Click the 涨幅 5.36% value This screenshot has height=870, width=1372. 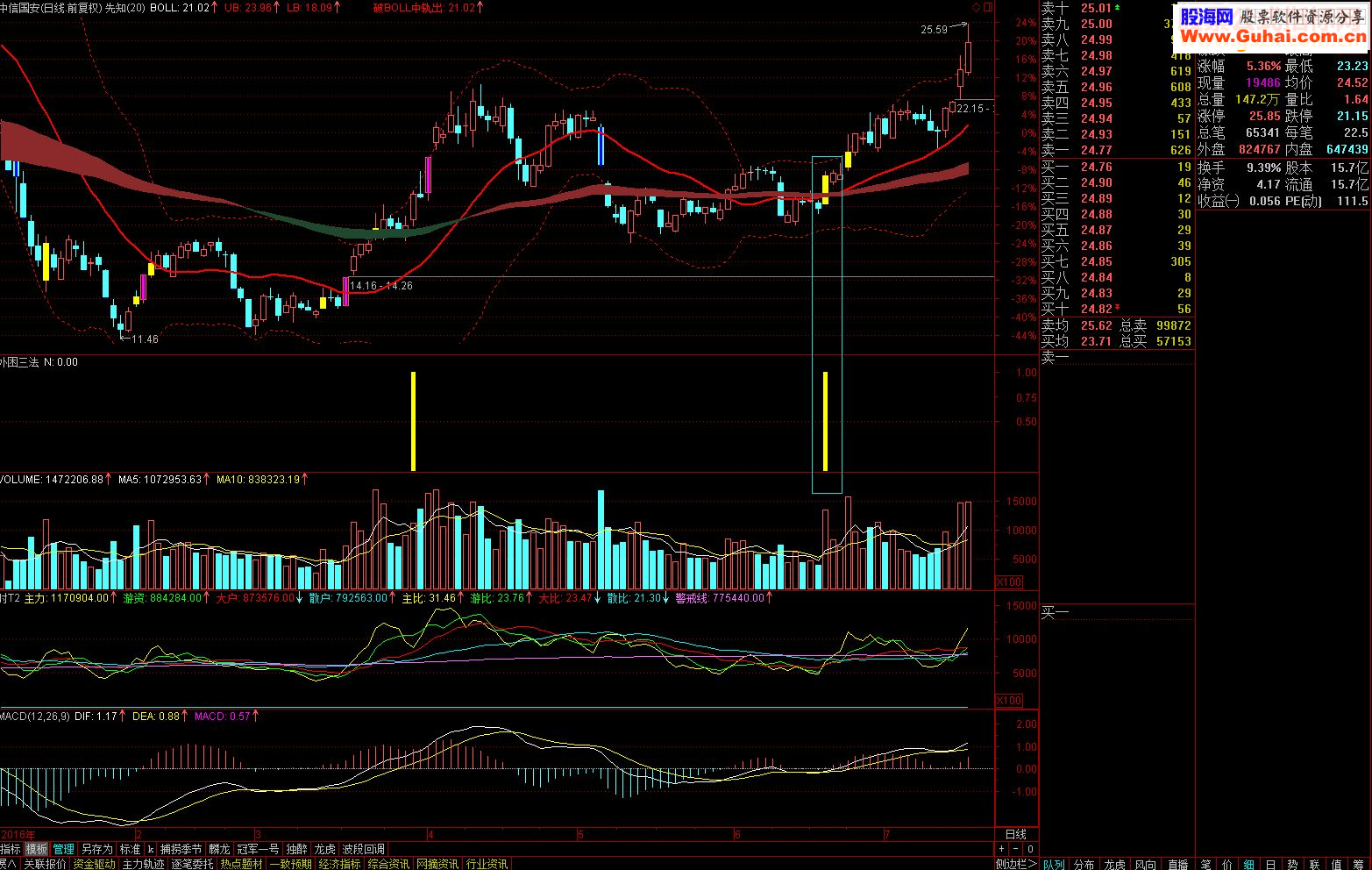(x=1263, y=66)
